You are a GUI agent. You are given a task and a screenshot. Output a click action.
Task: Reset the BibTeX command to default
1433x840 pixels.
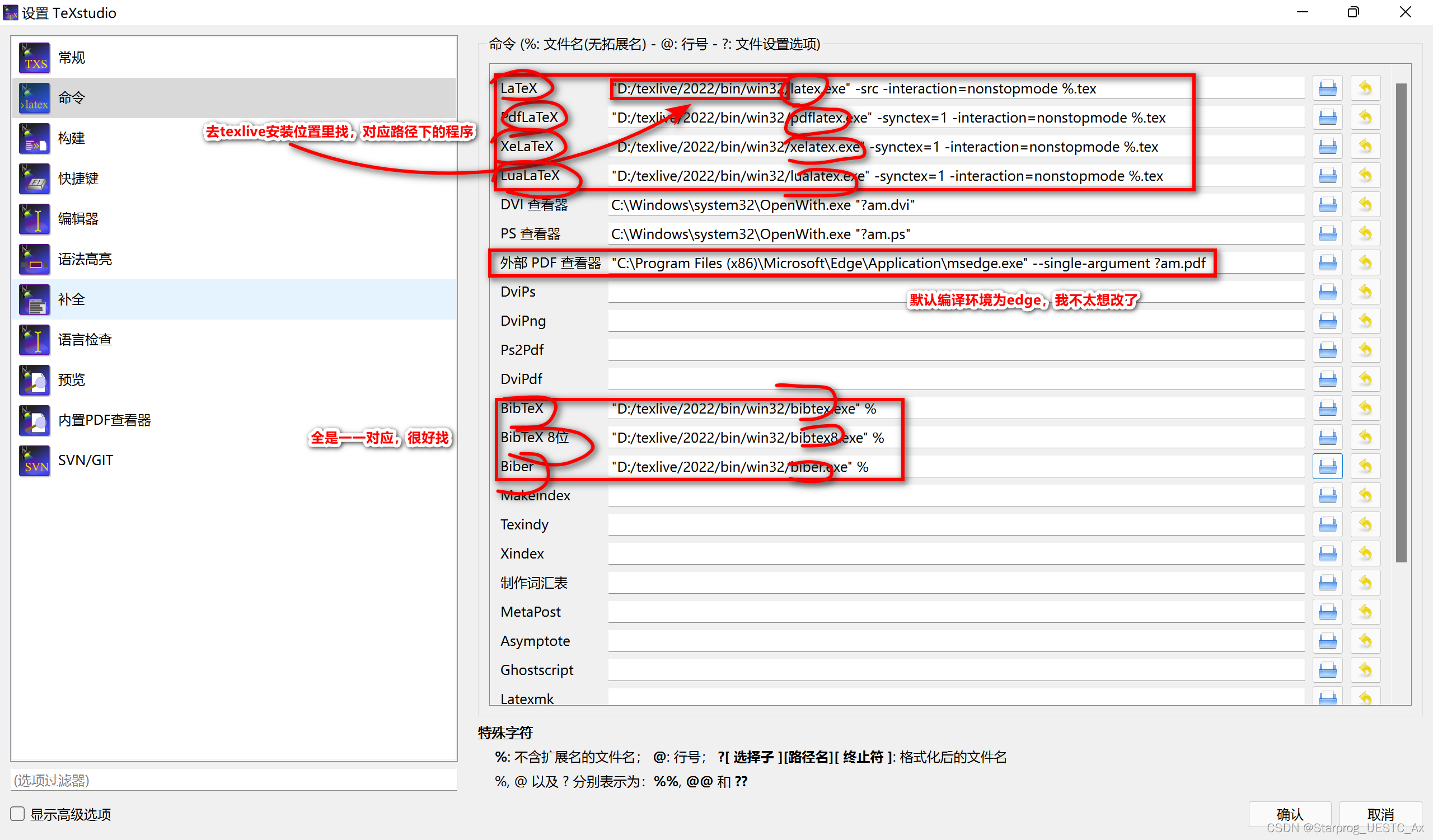tap(1365, 408)
